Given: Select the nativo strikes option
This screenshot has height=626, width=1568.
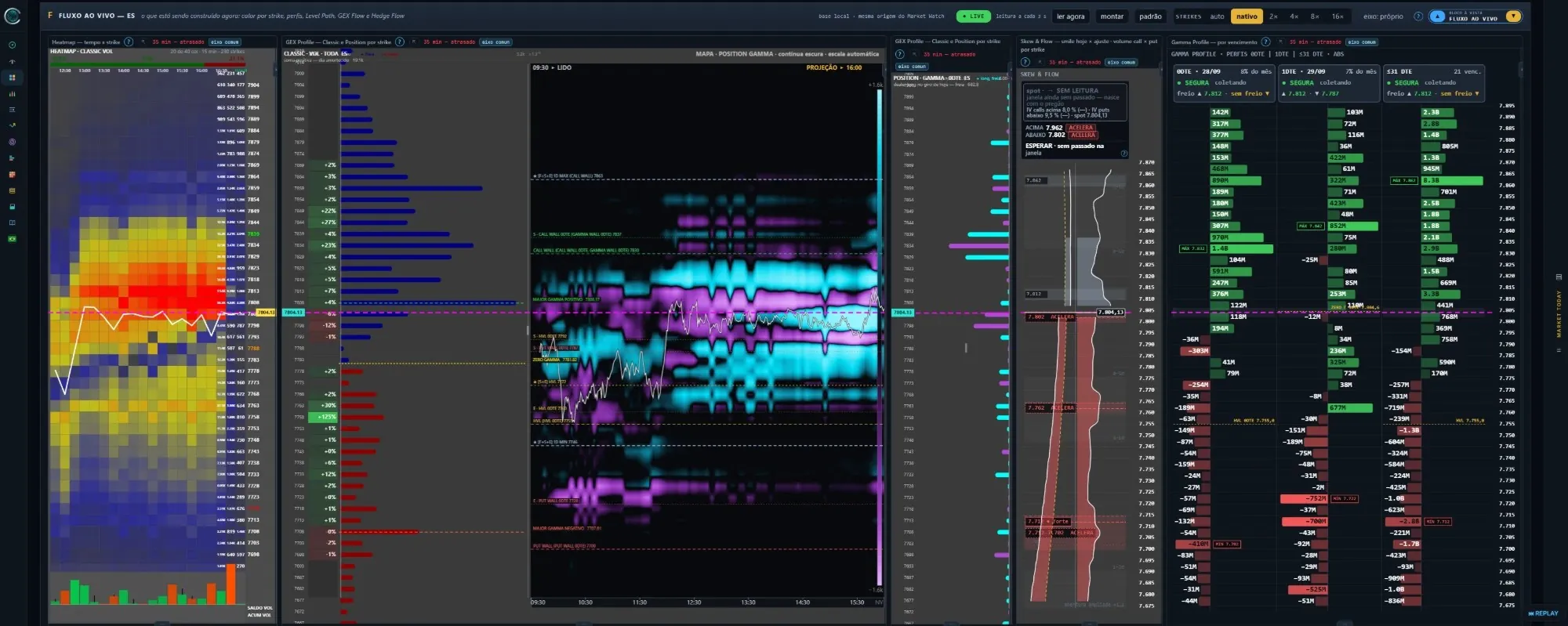Looking at the screenshot, I should 1247,16.
